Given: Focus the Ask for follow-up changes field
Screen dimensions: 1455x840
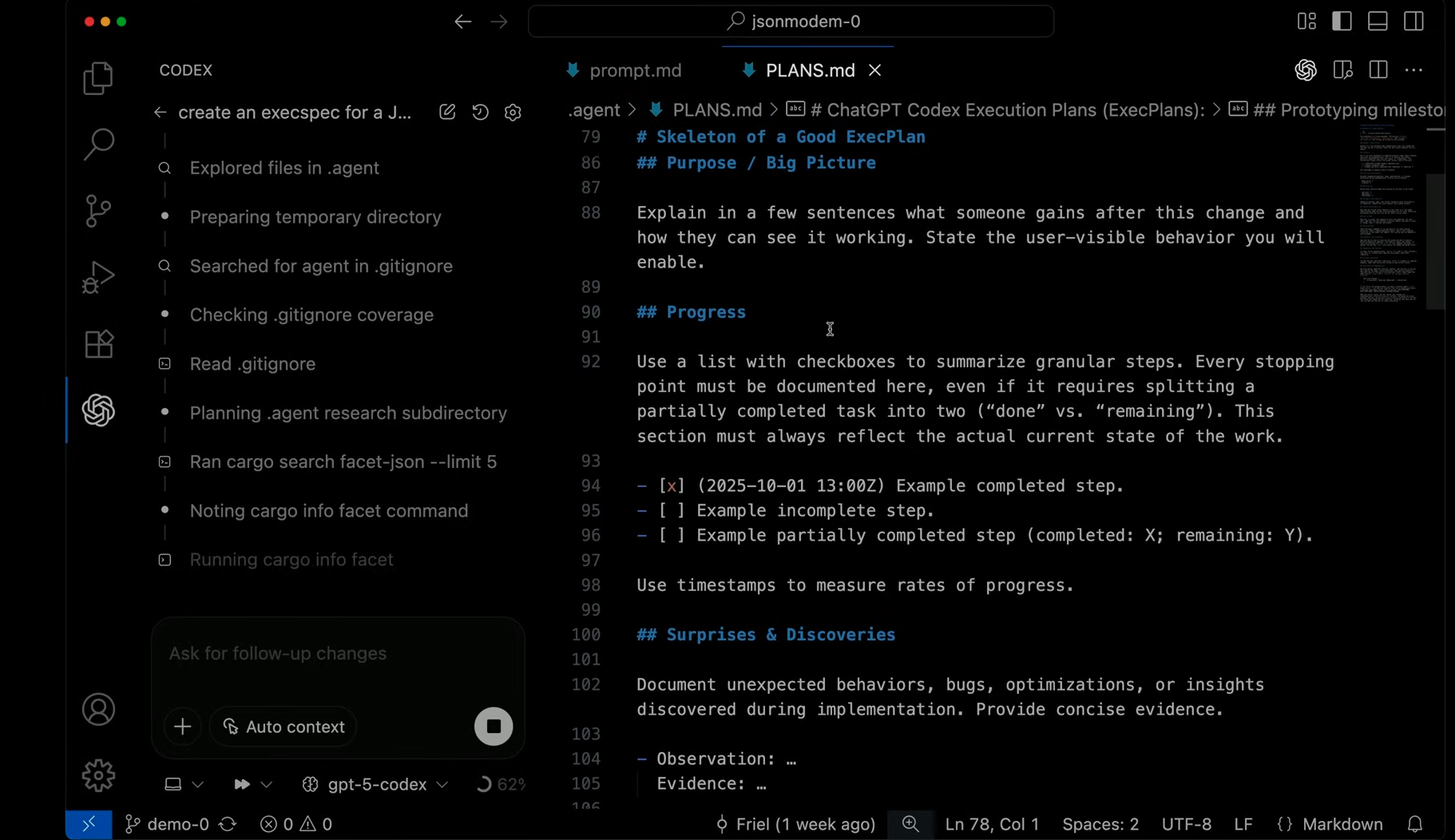Looking at the screenshot, I should pos(335,654).
